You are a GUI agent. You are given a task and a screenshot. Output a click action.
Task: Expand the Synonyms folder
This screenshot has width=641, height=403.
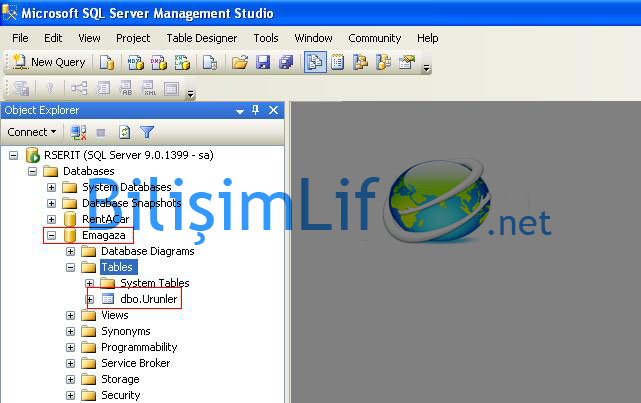pyautogui.click(x=70, y=331)
